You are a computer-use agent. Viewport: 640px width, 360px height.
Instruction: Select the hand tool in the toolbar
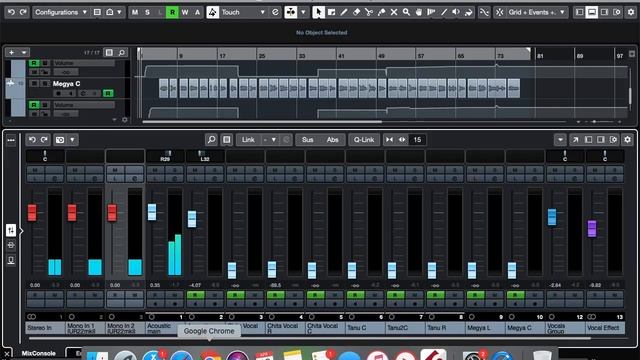[x=419, y=12]
